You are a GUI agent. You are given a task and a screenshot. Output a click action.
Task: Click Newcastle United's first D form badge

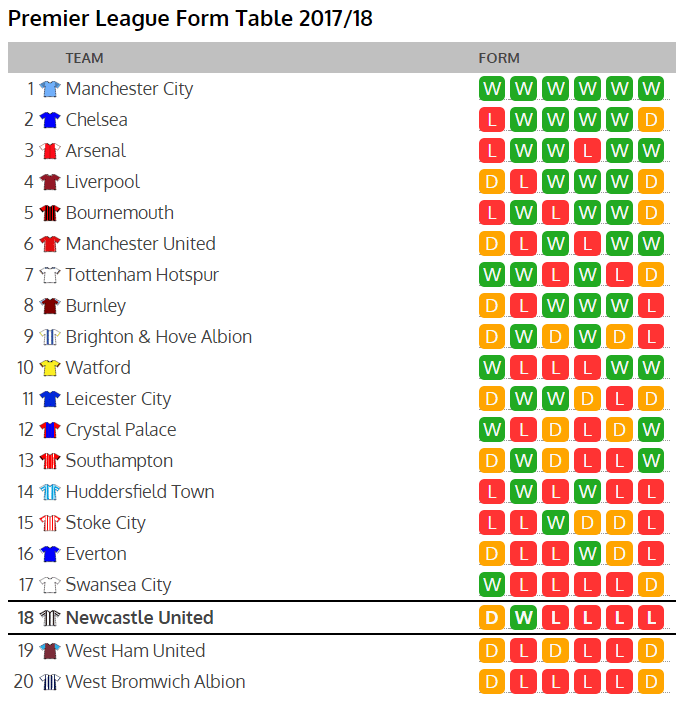[x=491, y=618]
